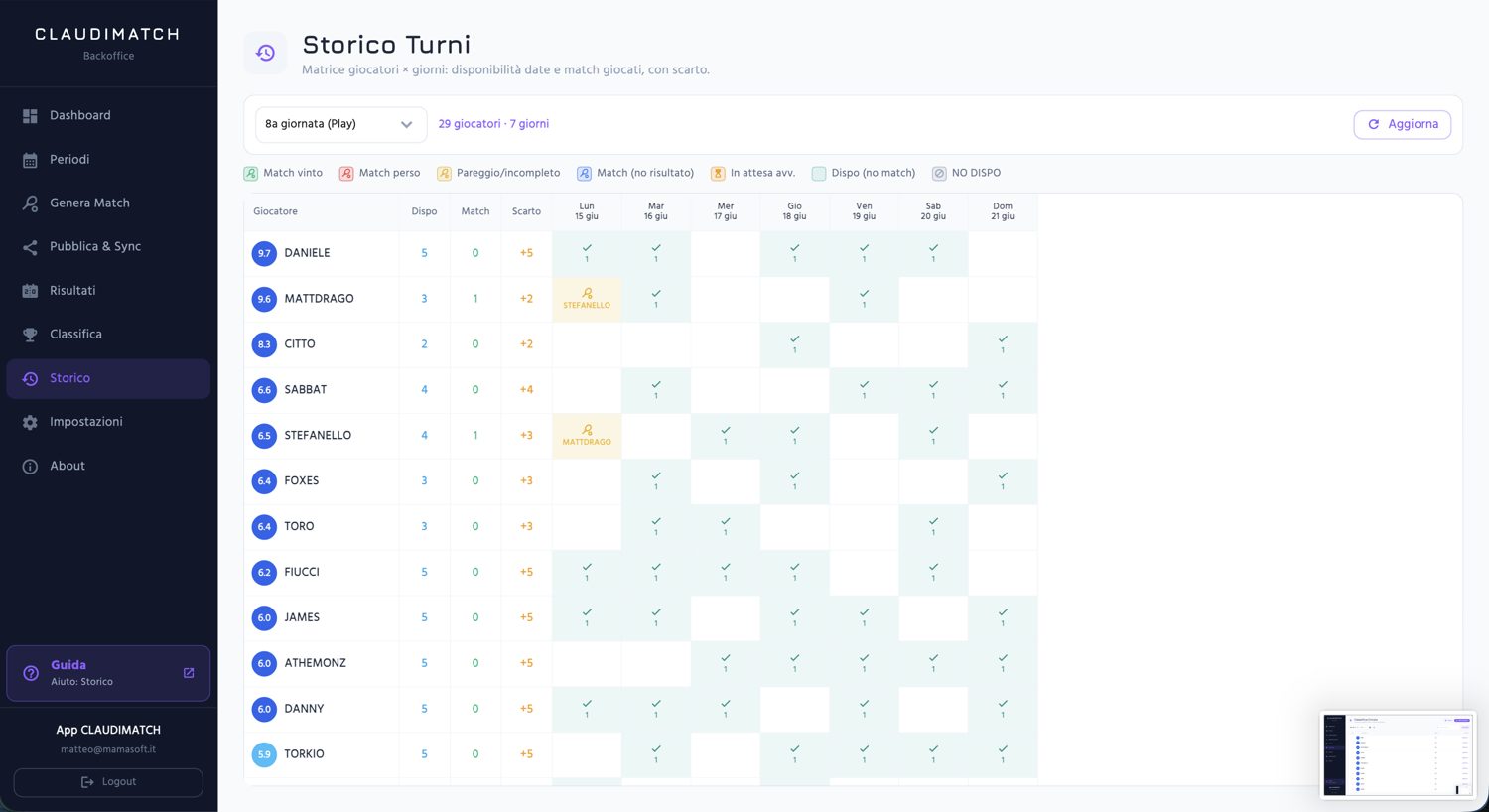Select the Genera Match icon

(x=30, y=203)
